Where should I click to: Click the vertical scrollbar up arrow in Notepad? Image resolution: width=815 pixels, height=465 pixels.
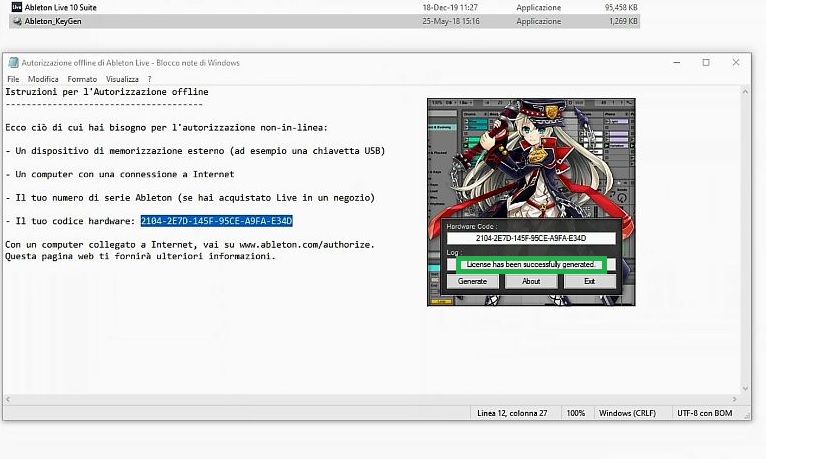click(x=745, y=91)
